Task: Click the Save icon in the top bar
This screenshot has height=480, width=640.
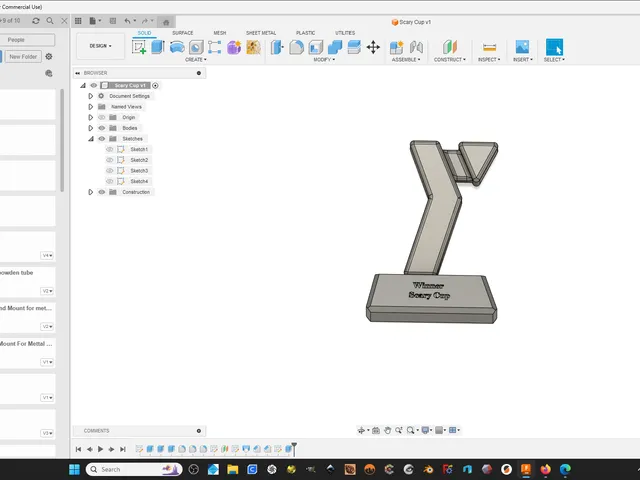Action: tap(113, 21)
